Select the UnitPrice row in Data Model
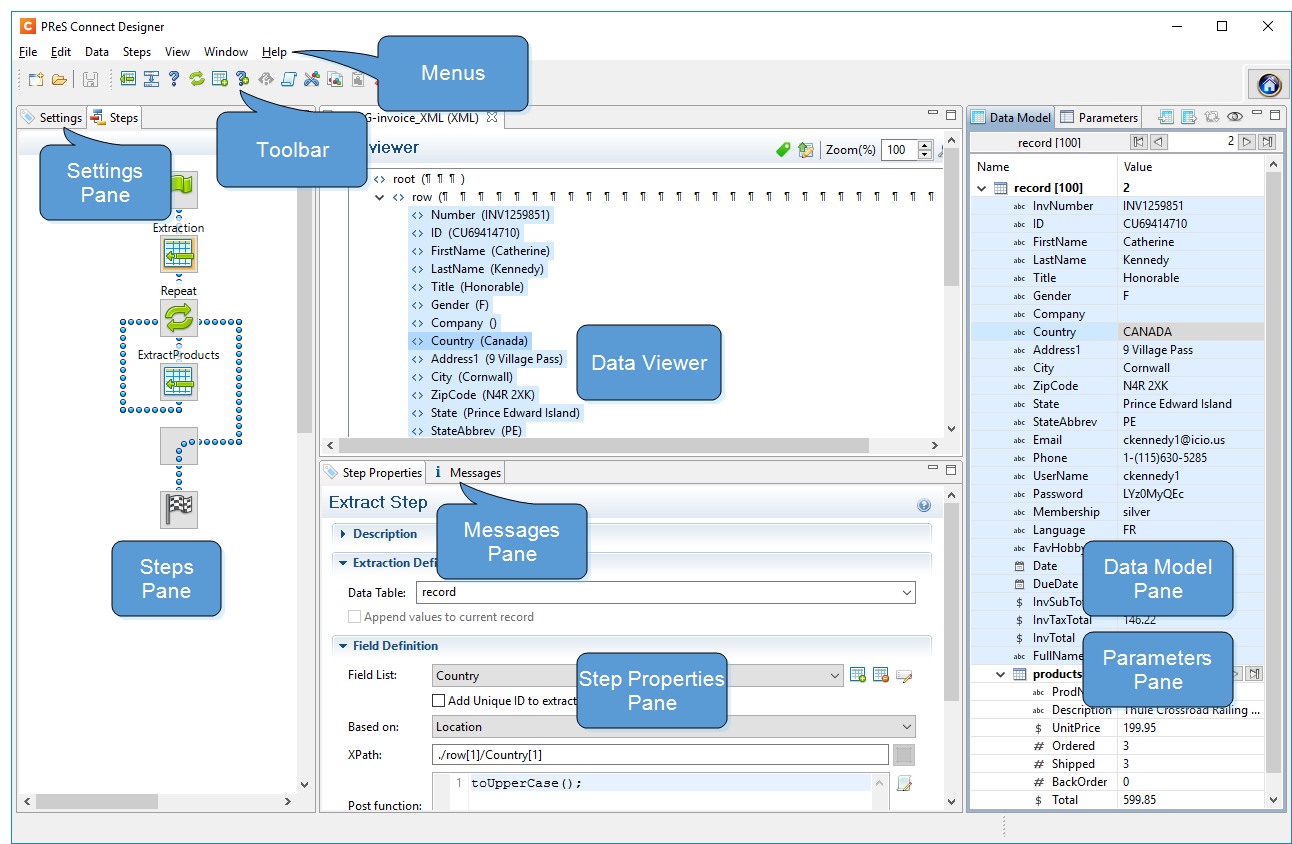This screenshot has width=1292, height=844. tap(1117, 728)
